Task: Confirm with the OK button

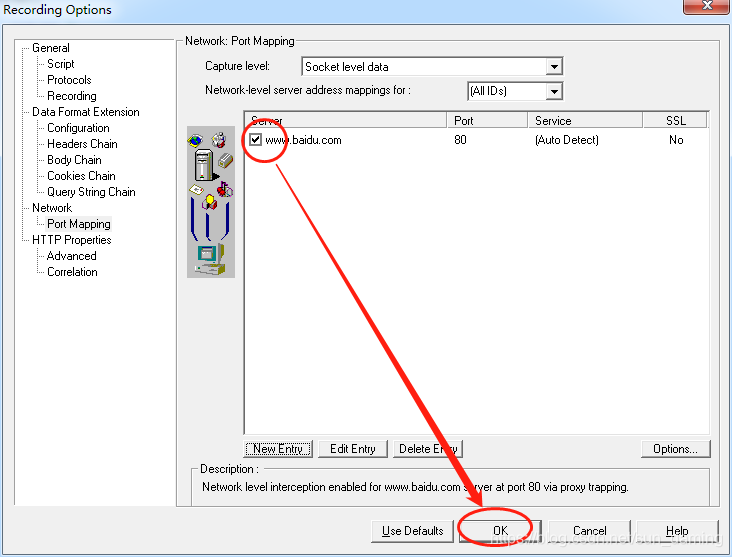Action: [x=500, y=531]
